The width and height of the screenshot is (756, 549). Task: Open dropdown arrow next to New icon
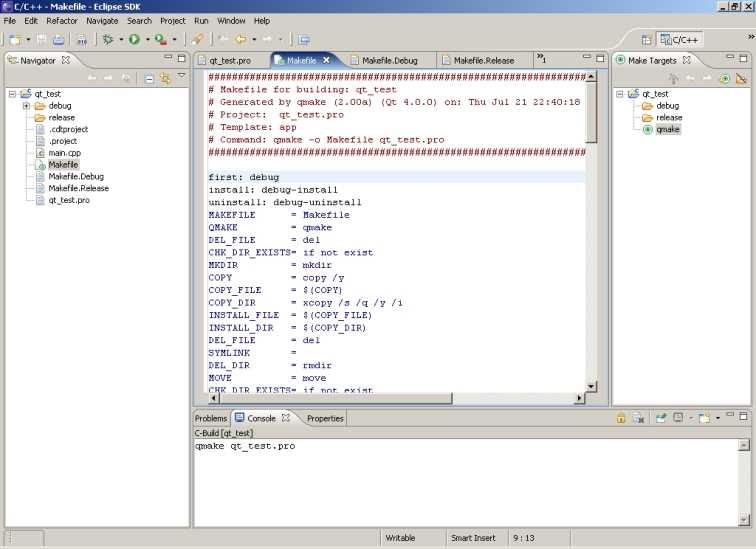(28, 40)
